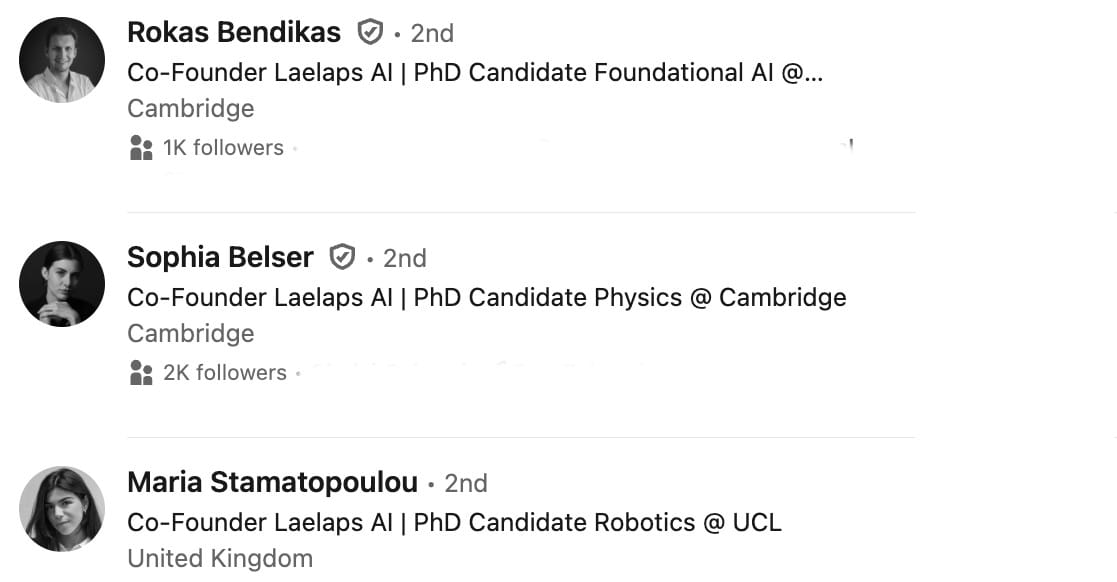Click verification badge next to Sophia Belser
The width and height of the screenshot is (1117, 582).
click(343, 258)
